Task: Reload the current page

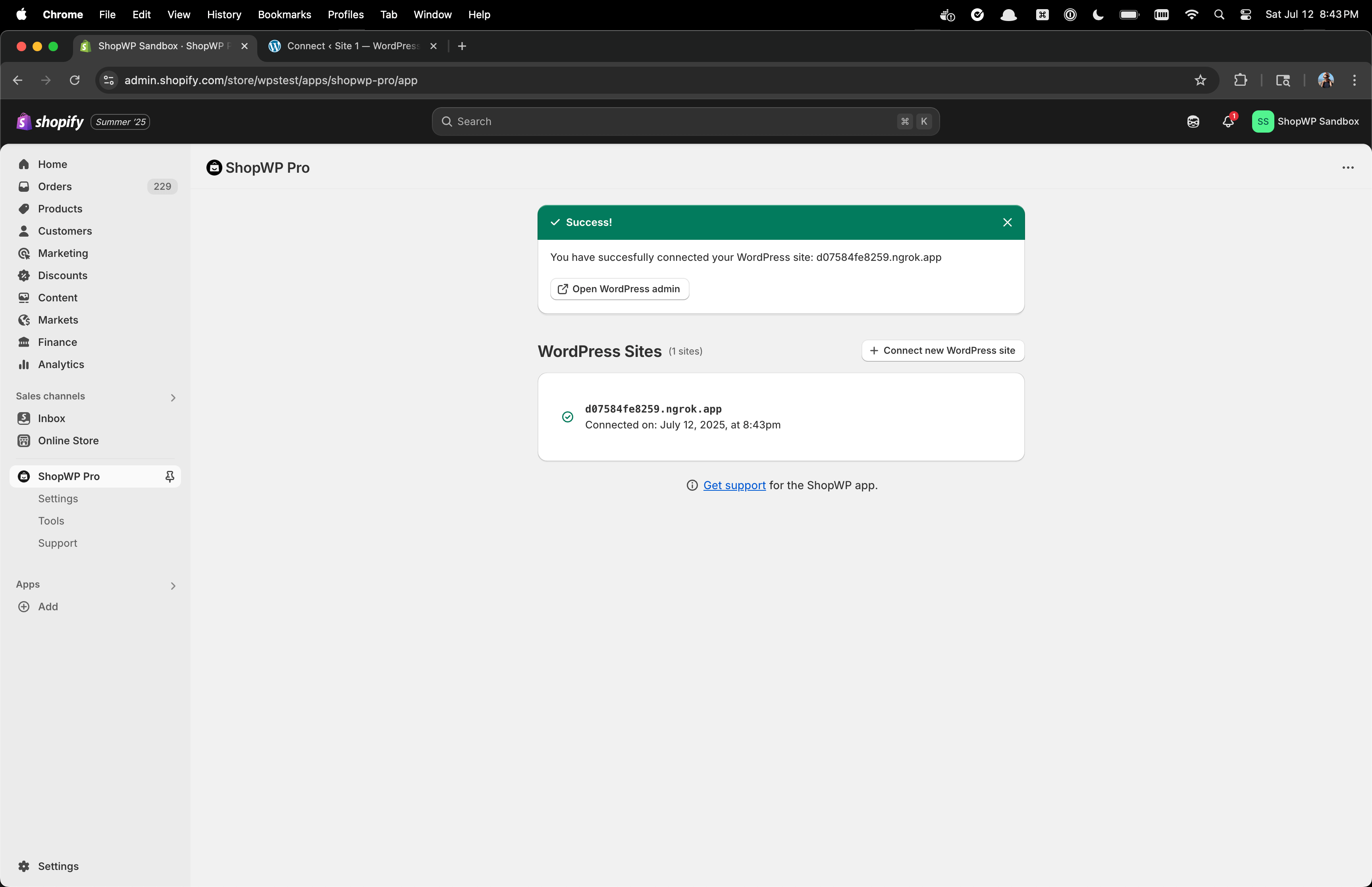Action: click(74, 81)
